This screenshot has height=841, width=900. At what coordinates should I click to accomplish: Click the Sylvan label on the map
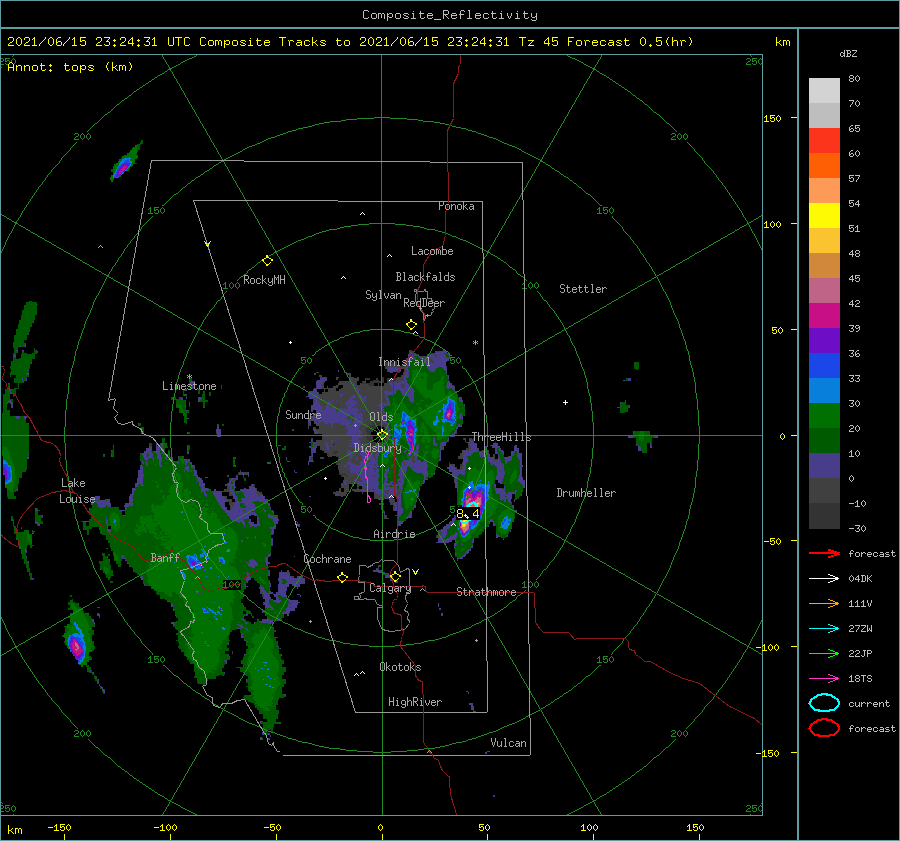[383, 295]
